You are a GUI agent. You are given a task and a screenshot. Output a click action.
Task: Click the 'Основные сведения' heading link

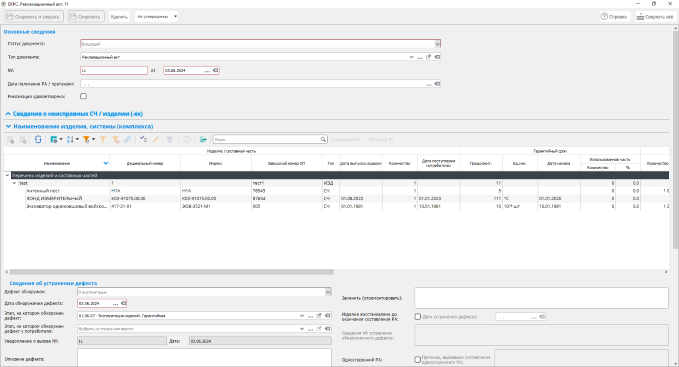pyautogui.click(x=29, y=32)
